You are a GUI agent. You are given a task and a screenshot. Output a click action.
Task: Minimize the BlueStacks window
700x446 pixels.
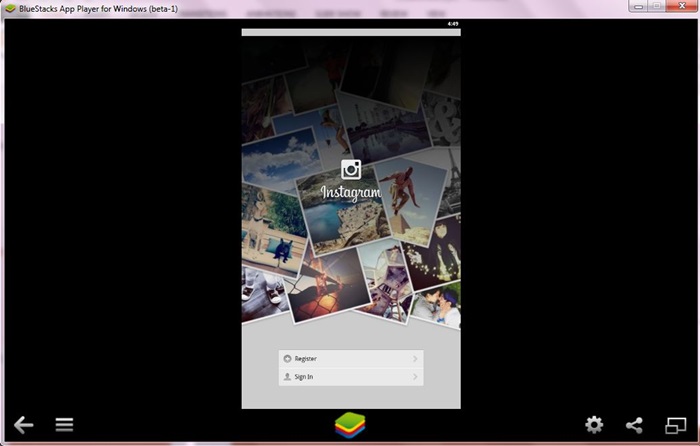[x=639, y=6]
